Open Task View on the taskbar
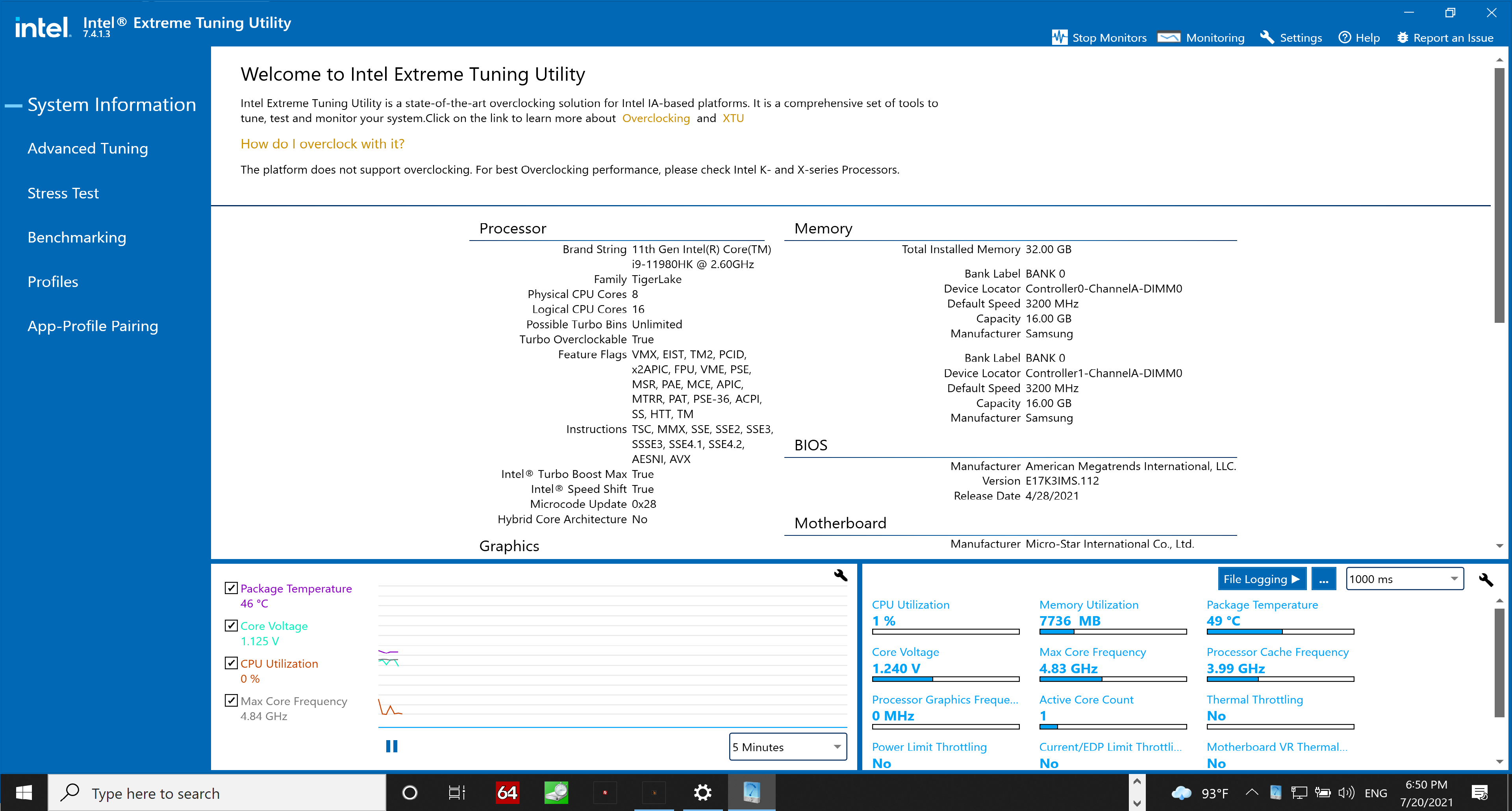The height and width of the screenshot is (811, 1512). (457, 793)
